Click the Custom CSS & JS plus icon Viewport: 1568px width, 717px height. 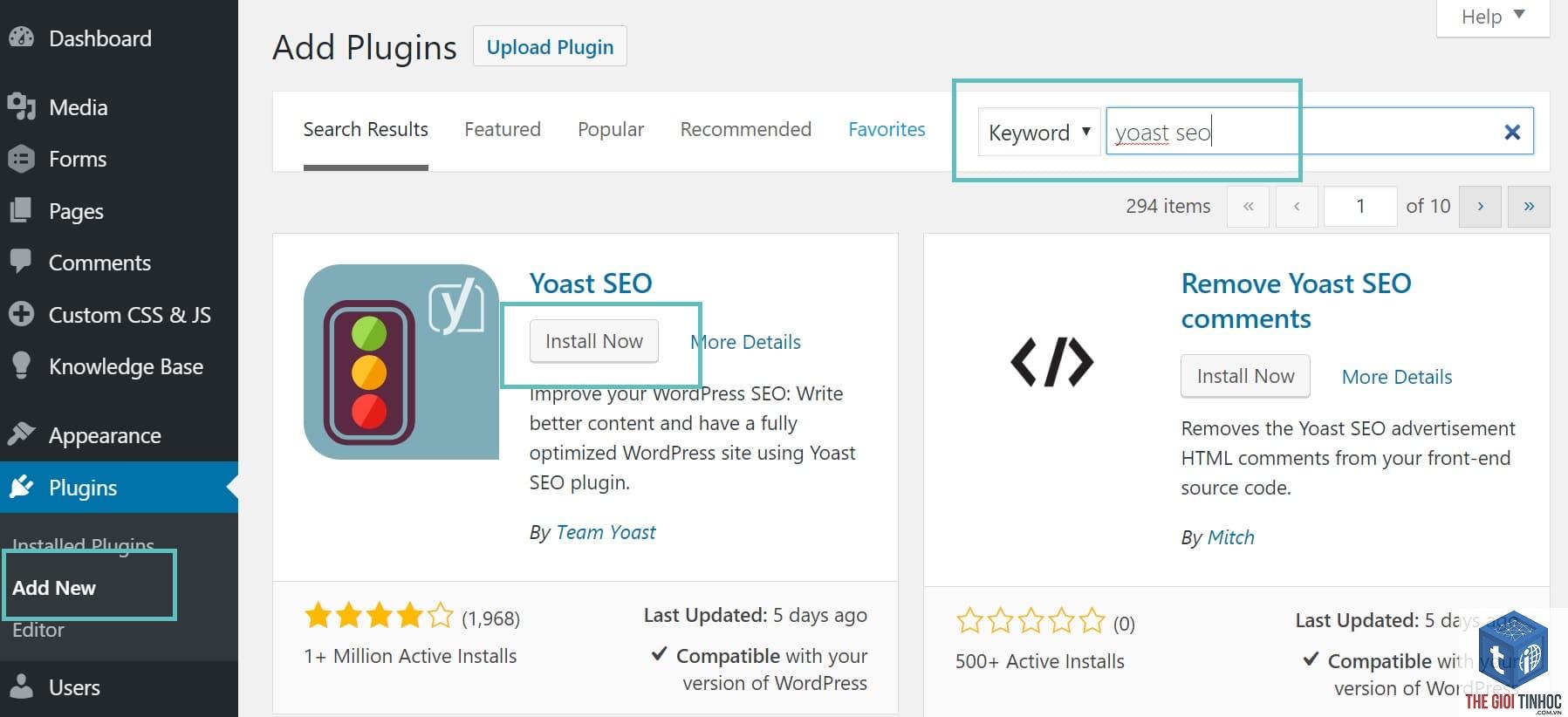[x=21, y=314]
